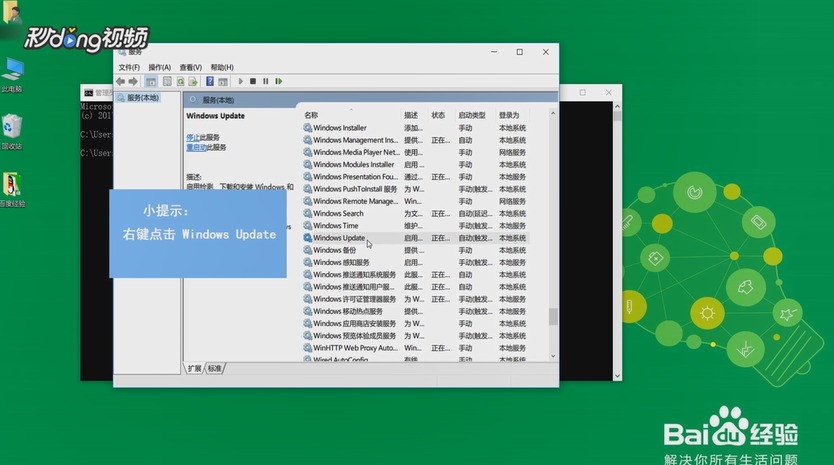Close the command prompt window
The width and height of the screenshot is (834, 465).
608,93
